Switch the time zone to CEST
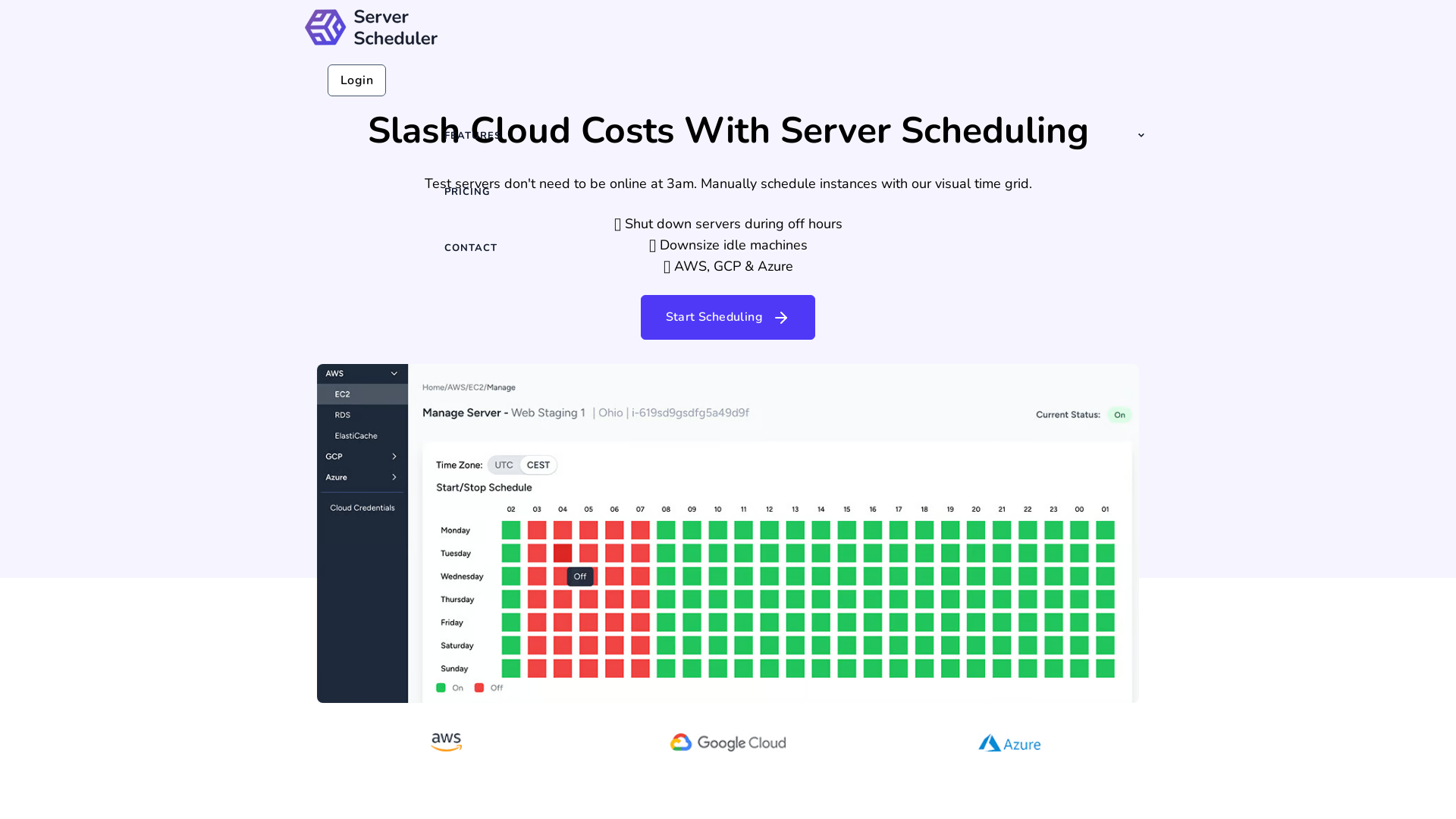This screenshot has height=819, width=1456. (538, 465)
